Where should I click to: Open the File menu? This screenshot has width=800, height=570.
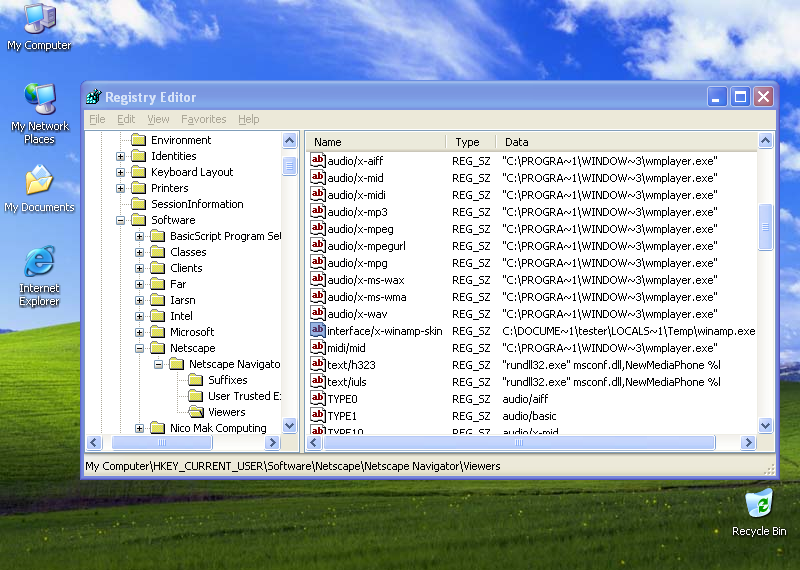pyautogui.click(x=97, y=119)
